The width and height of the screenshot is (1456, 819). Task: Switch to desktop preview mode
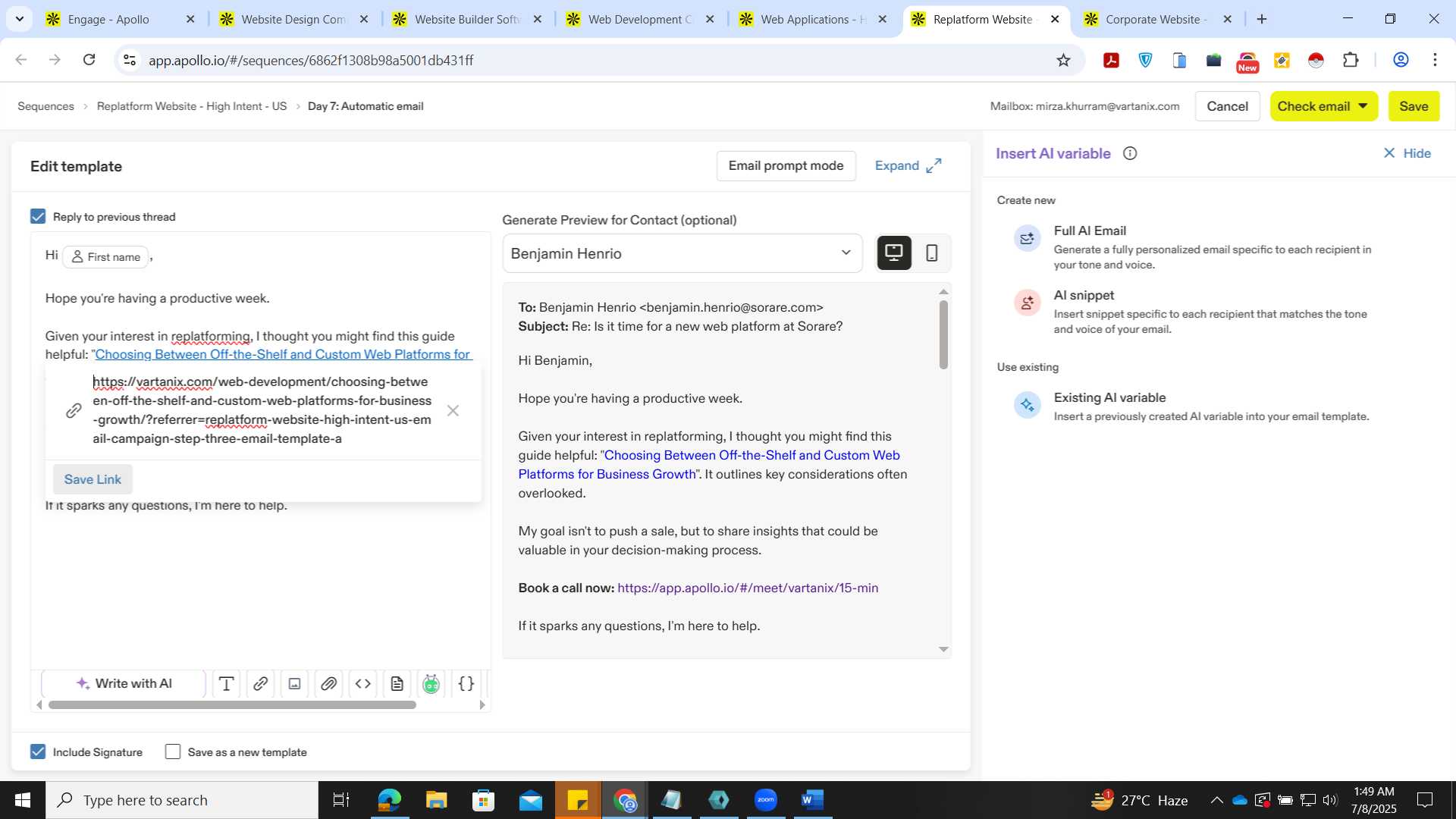[894, 253]
